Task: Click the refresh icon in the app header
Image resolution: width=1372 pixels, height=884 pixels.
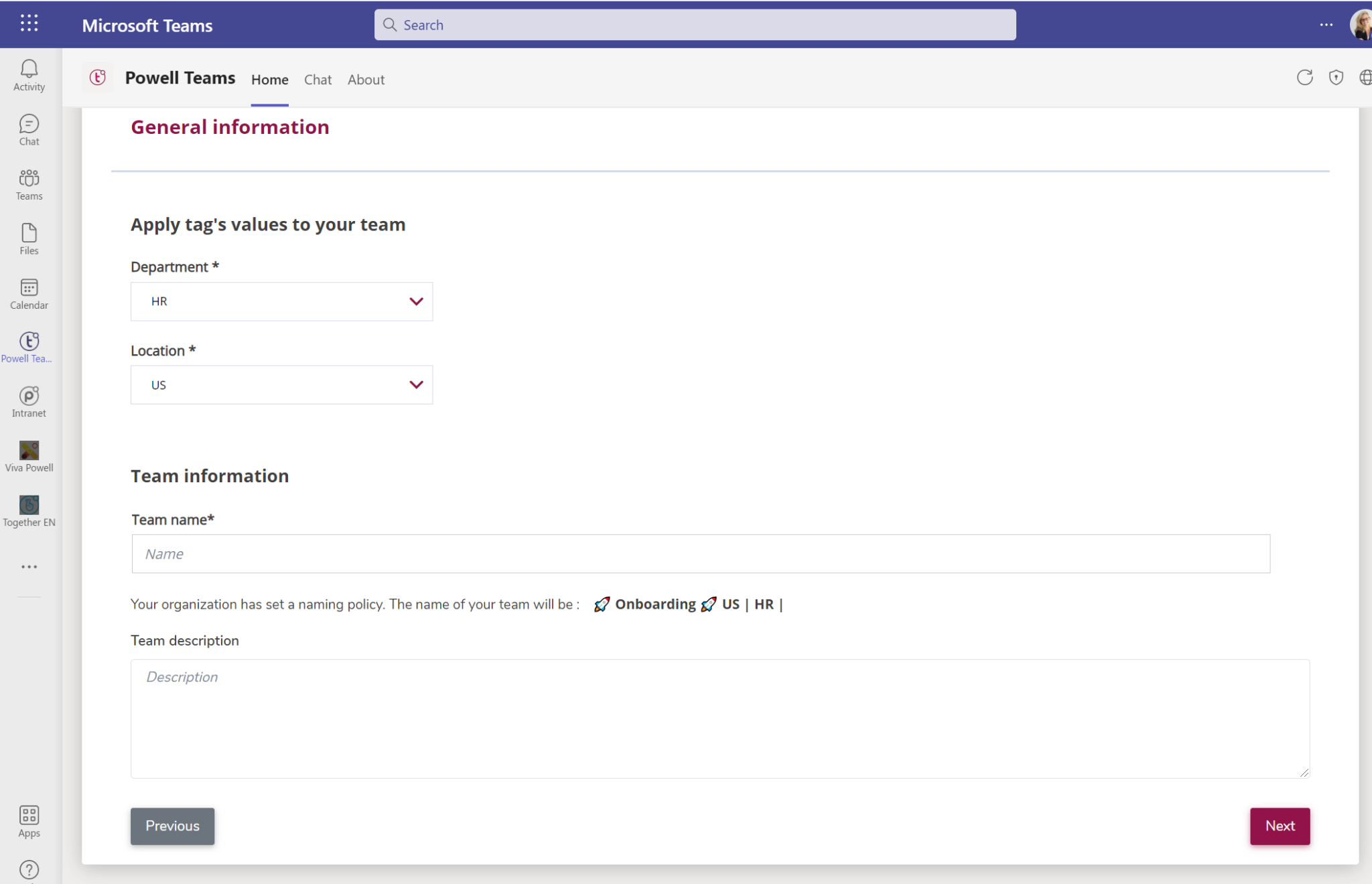Action: click(1305, 78)
